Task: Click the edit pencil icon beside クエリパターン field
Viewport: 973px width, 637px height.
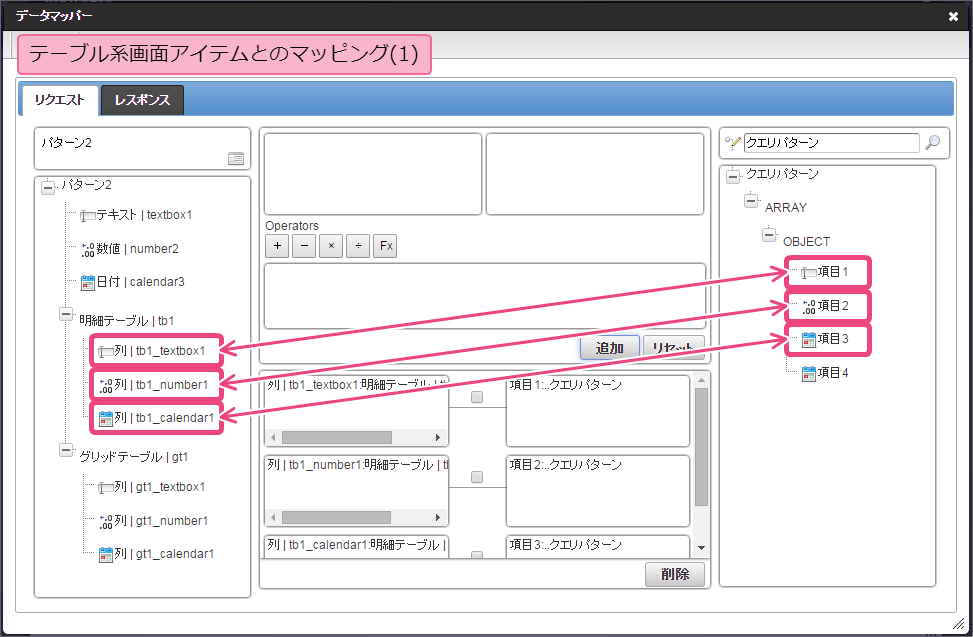Action: (733, 143)
